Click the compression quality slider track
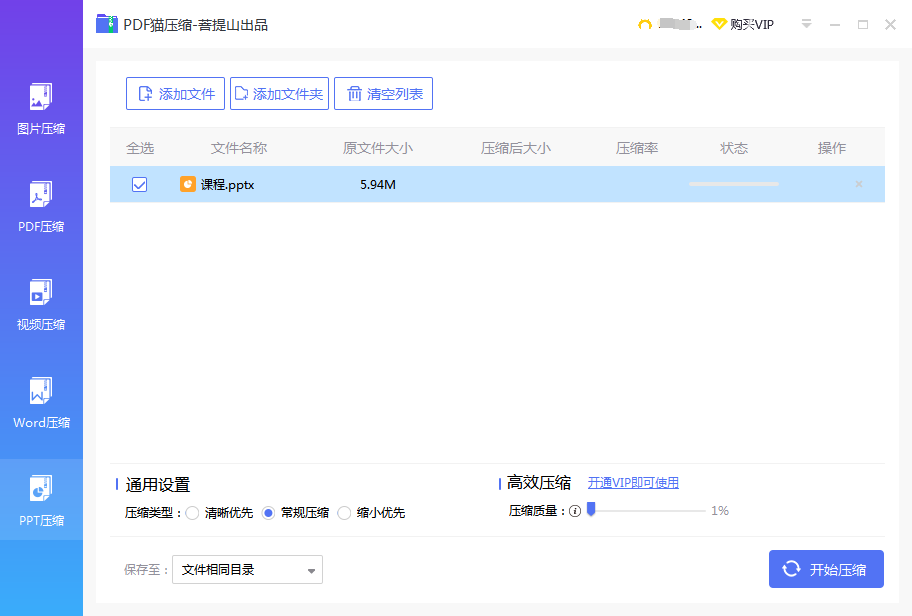The width and height of the screenshot is (912, 616). coord(648,511)
